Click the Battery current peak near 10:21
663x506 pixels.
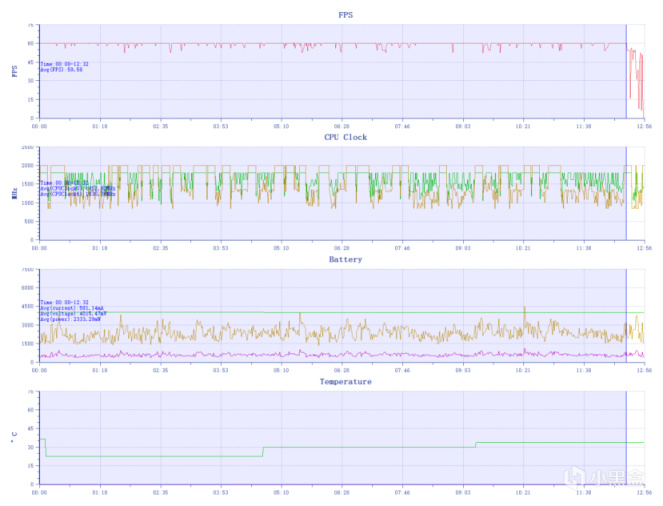pyautogui.click(x=525, y=309)
